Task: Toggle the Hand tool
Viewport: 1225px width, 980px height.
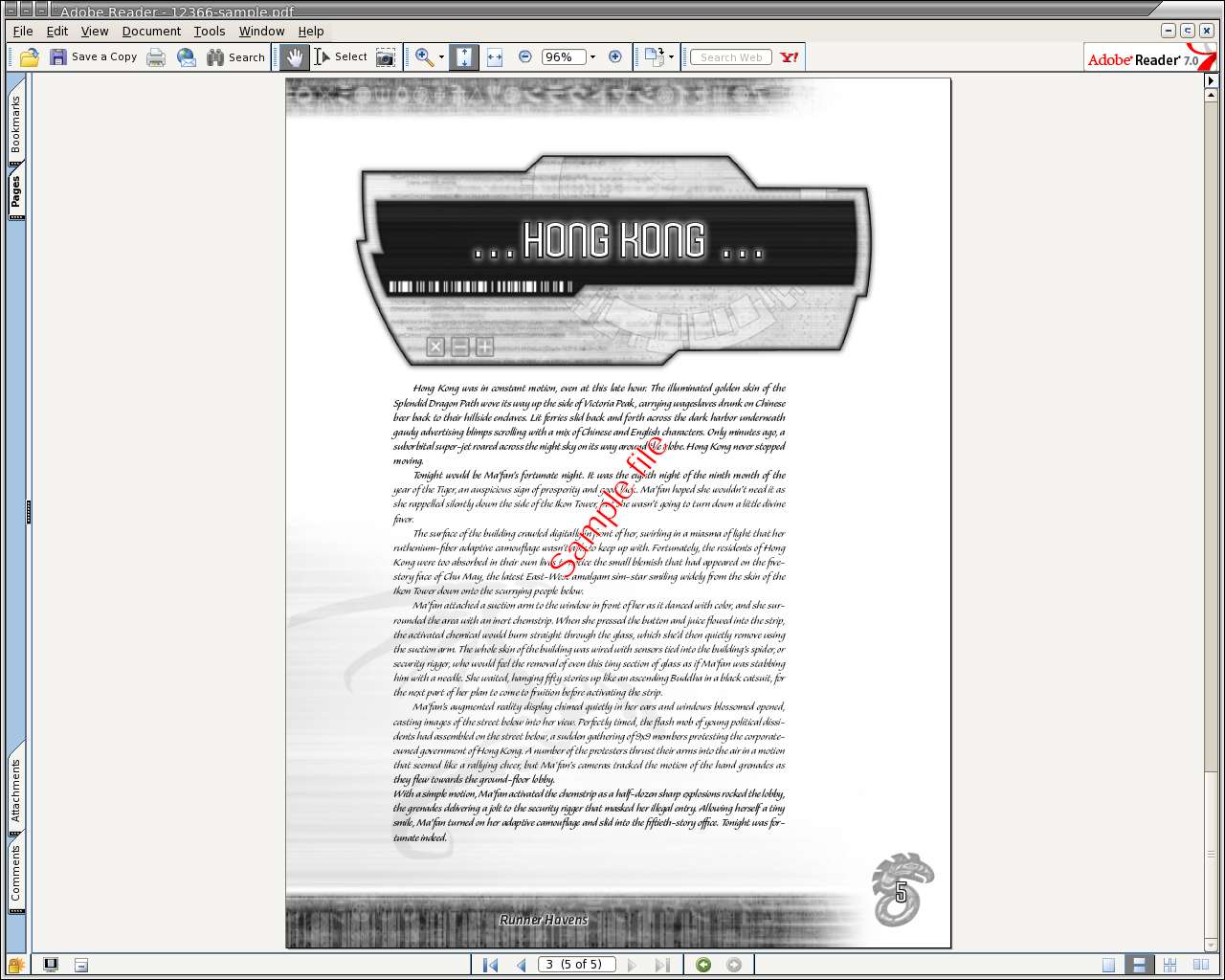Action: [x=295, y=57]
